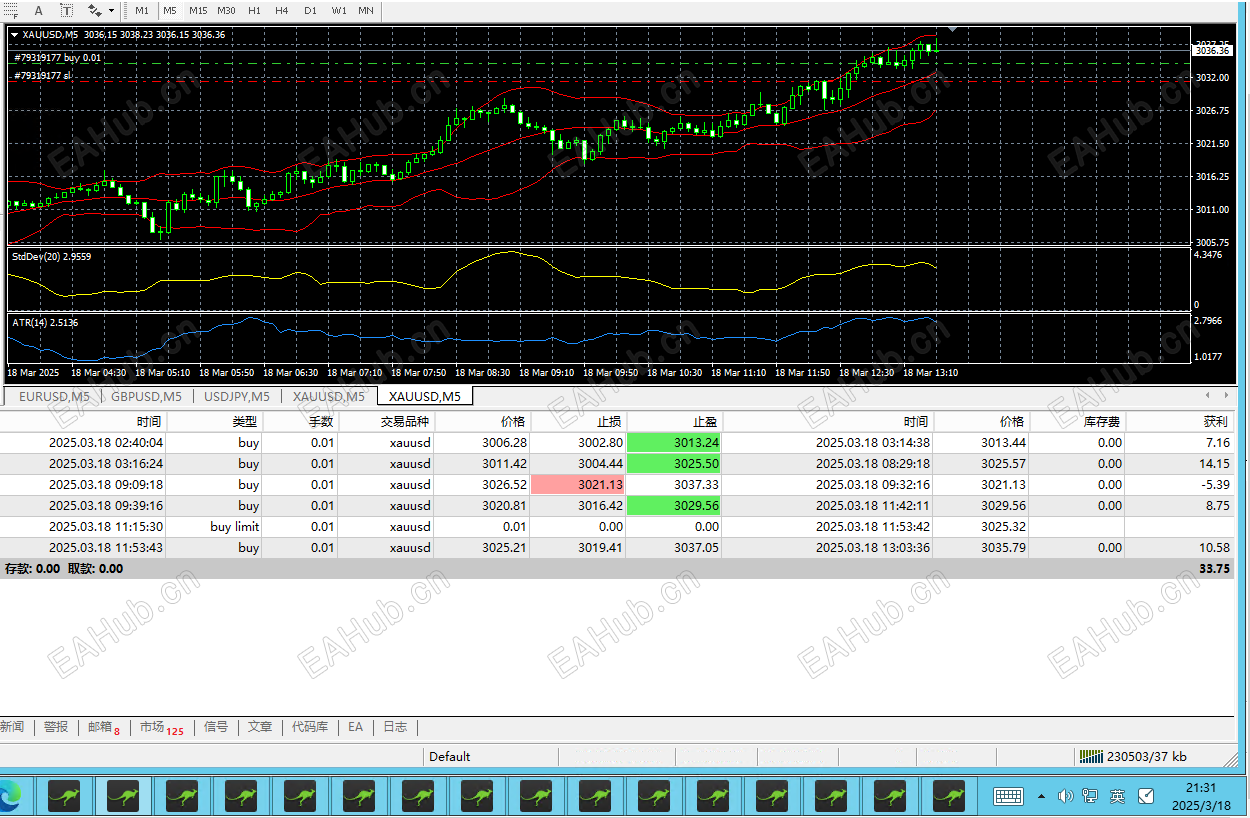This screenshot has height=818, width=1250.
Task: Open the 信号 terminal tab
Action: [216, 727]
